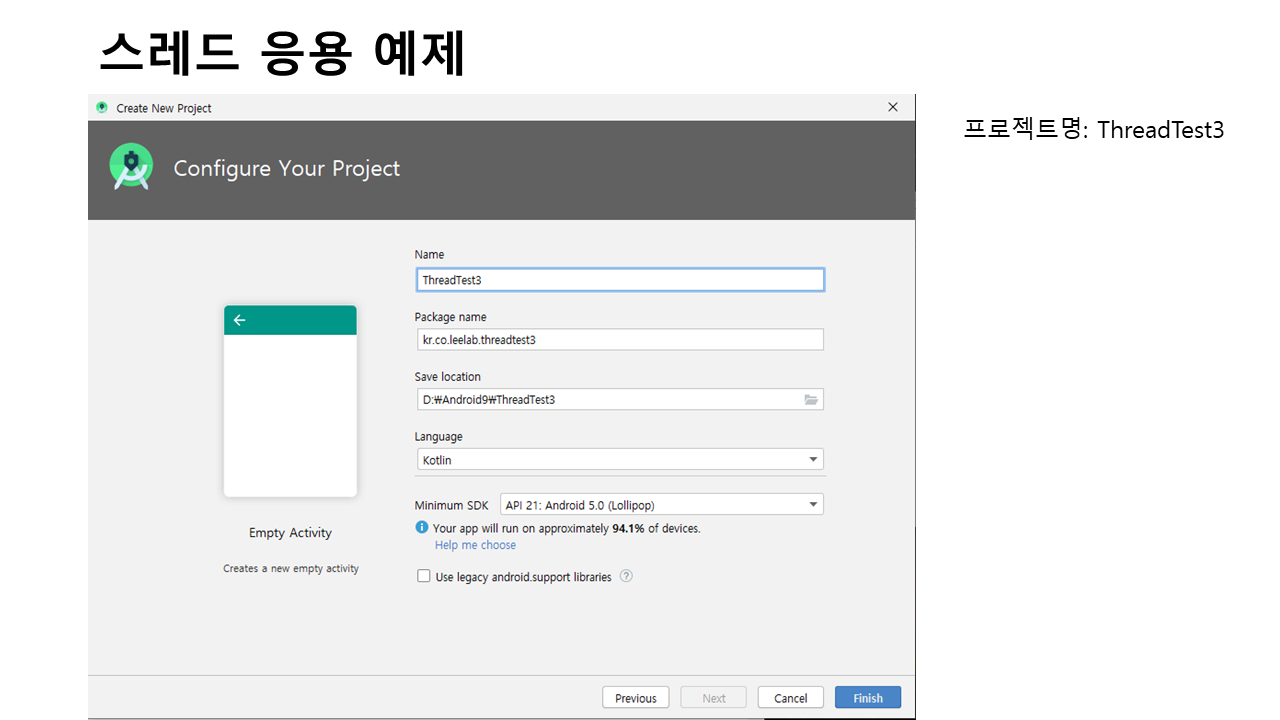Expand the Minimum SDK dropdown
Image resolution: width=1280 pixels, height=720 pixels.
661,505
